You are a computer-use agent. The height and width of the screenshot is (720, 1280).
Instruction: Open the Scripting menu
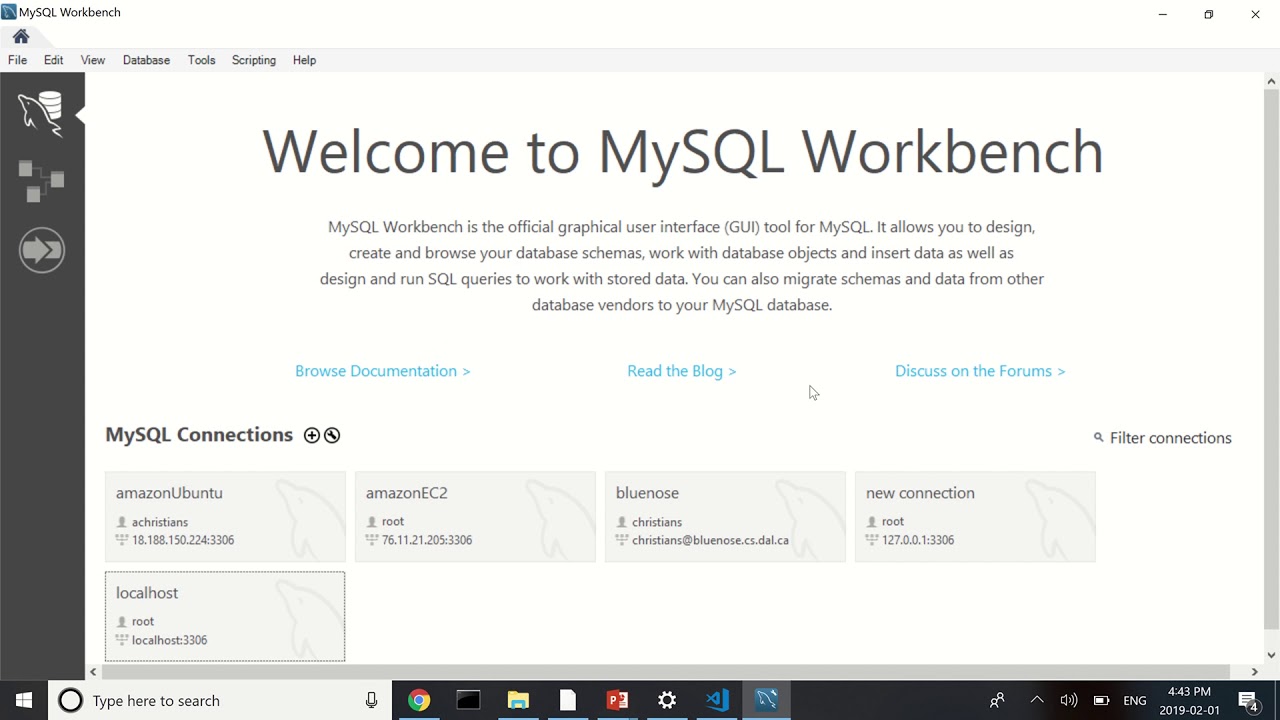click(254, 60)
